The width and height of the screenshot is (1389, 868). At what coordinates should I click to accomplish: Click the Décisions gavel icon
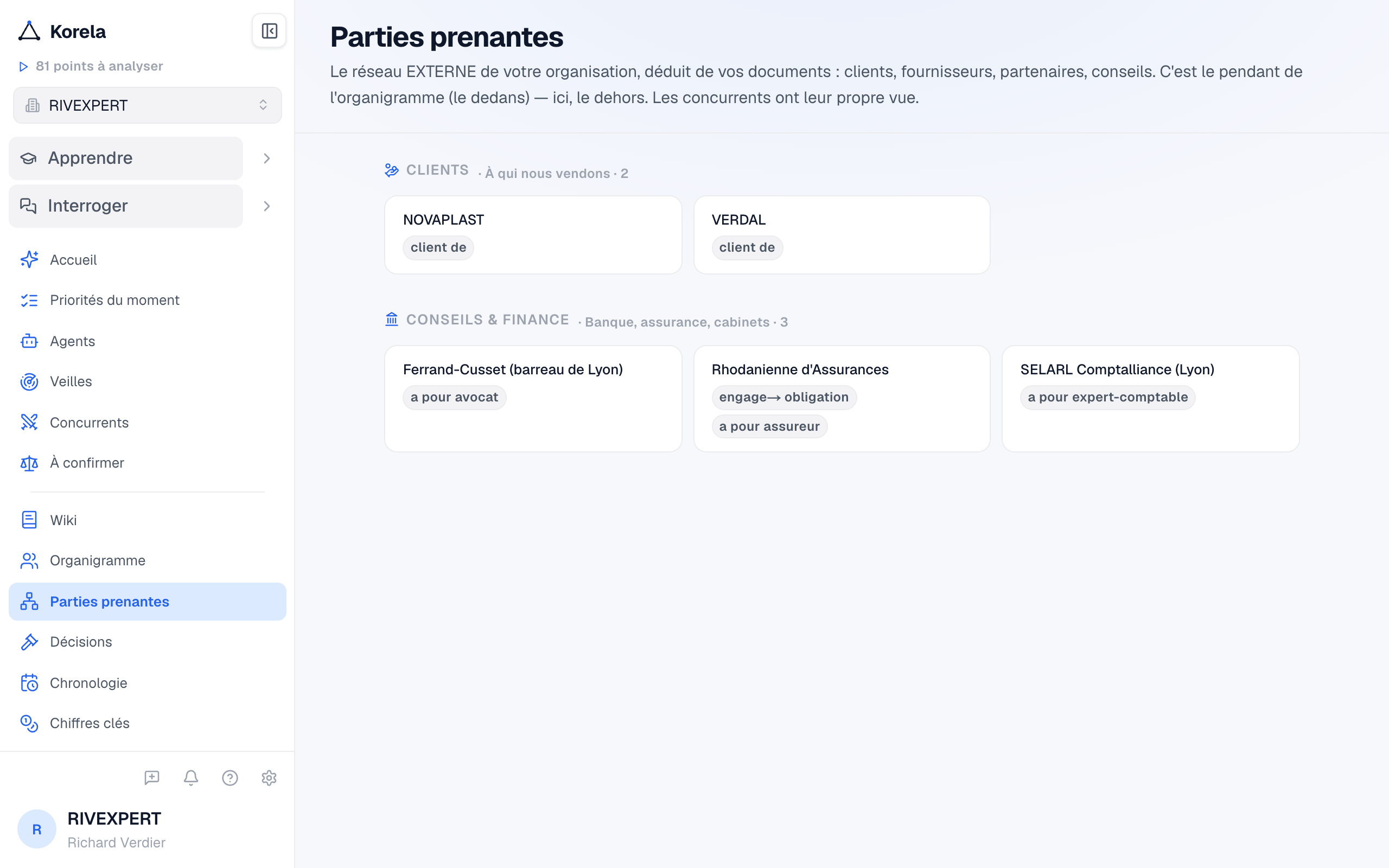point(29,642)
